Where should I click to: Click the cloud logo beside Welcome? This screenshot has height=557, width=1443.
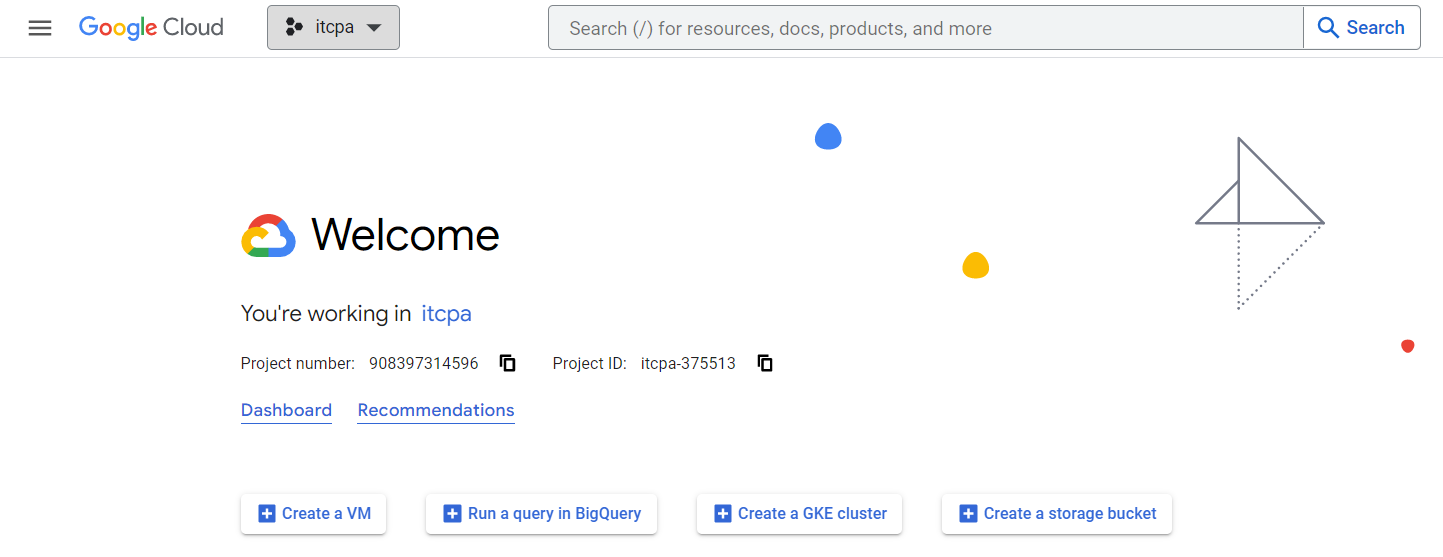268,236
